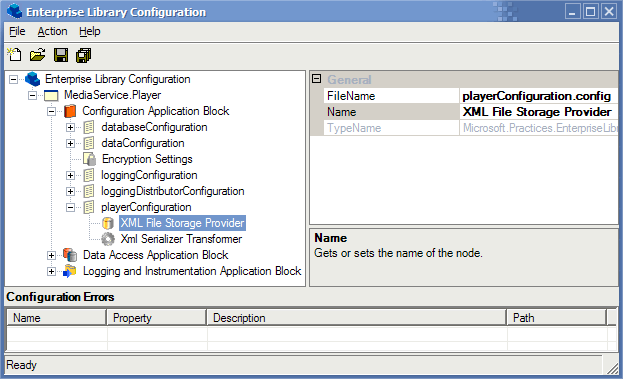Screen dimensions: 623x379
Task: Minimize the Enterprise Library Configuration window
Action: 573,12
